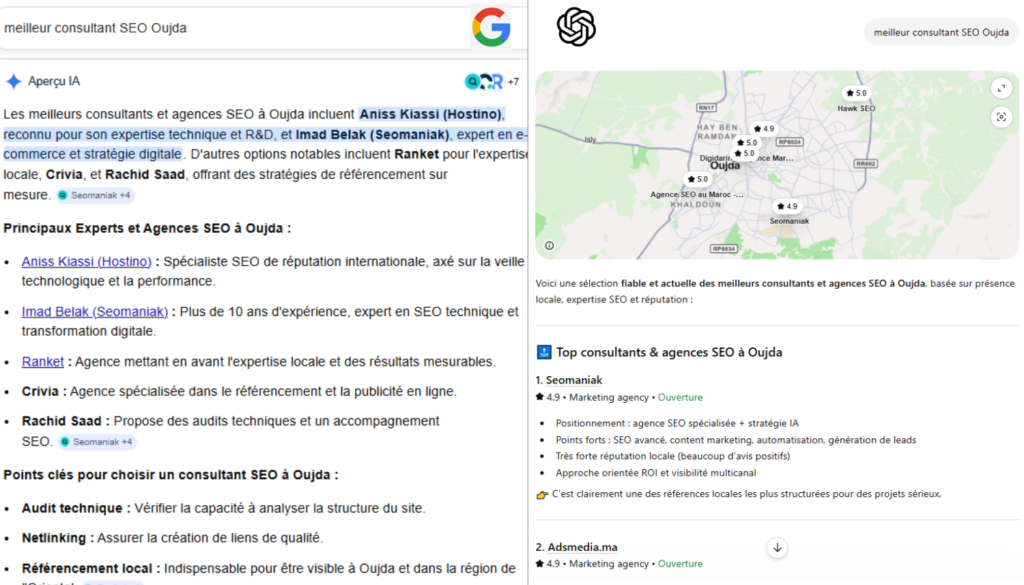Screen dimensions: 1024x585
Task: Open the Ranket link
Action: coord(42,362)
